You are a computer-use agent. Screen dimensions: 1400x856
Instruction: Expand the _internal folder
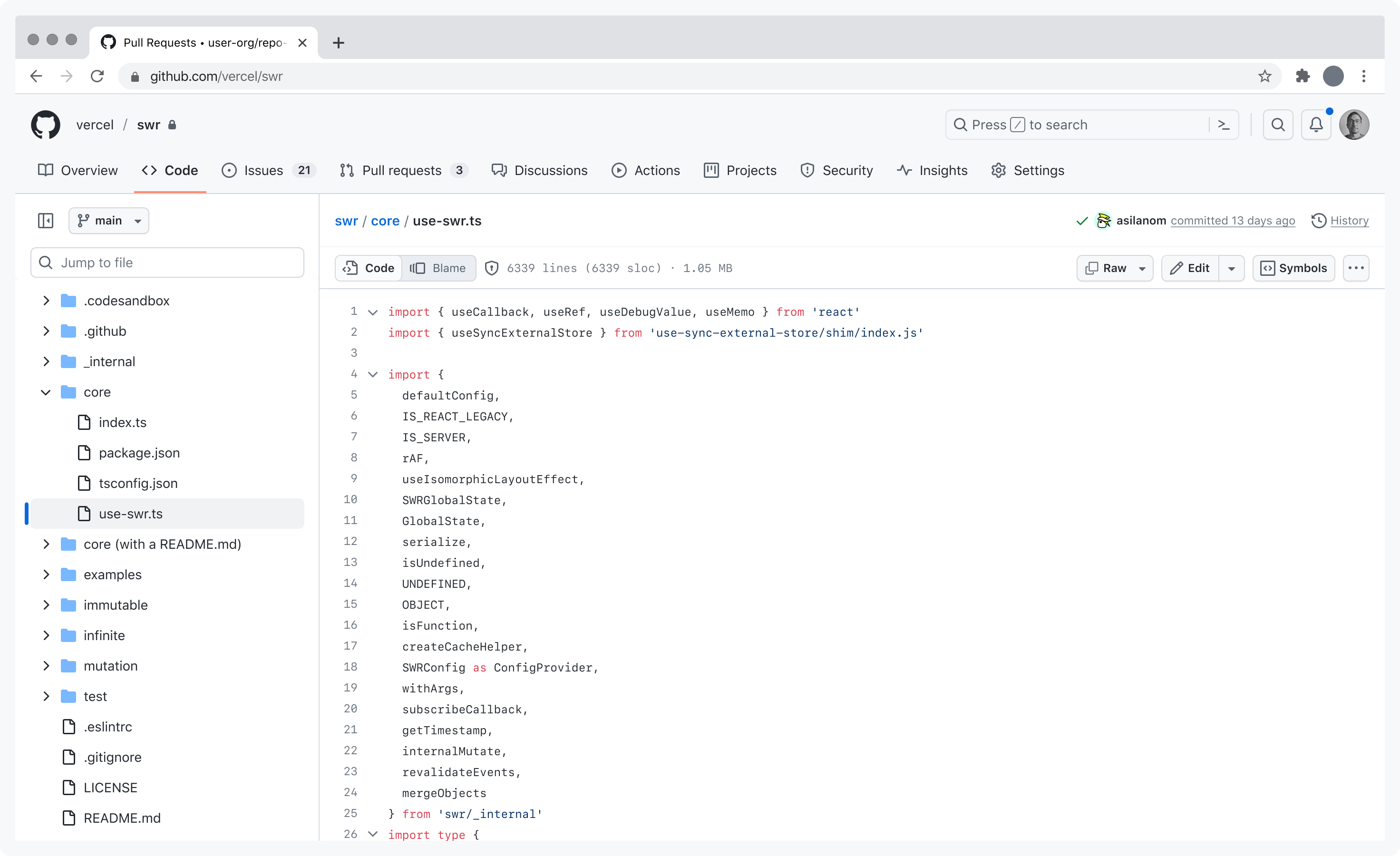[46, 361]
